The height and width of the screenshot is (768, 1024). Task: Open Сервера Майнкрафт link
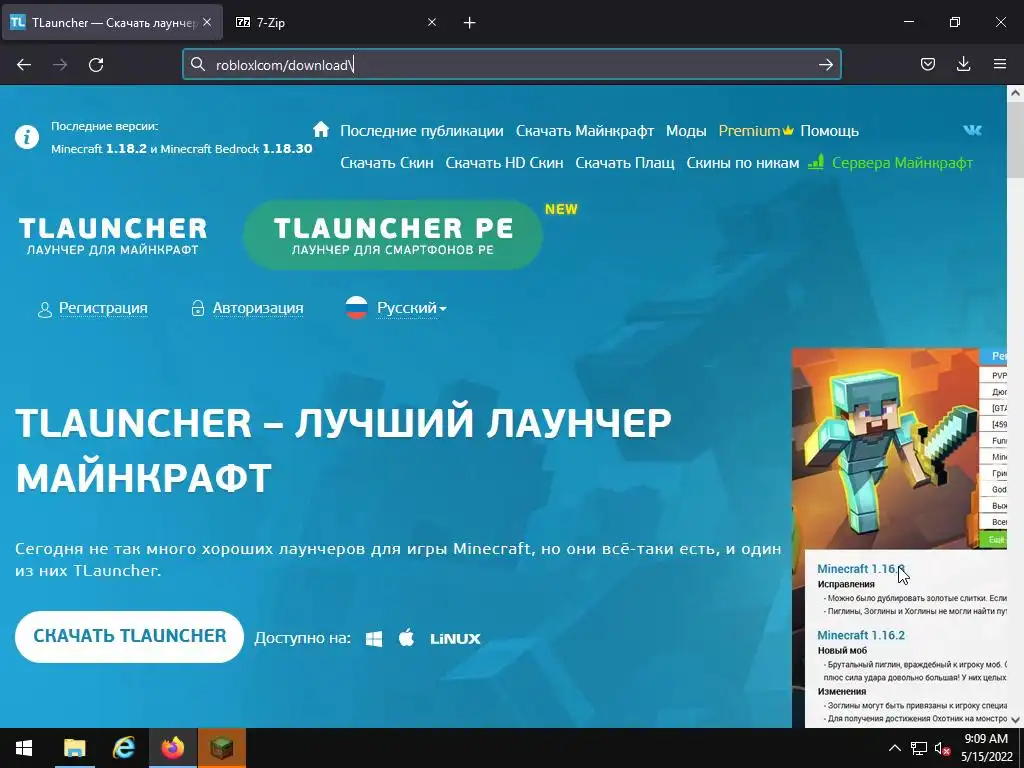(x=902, y=163)
